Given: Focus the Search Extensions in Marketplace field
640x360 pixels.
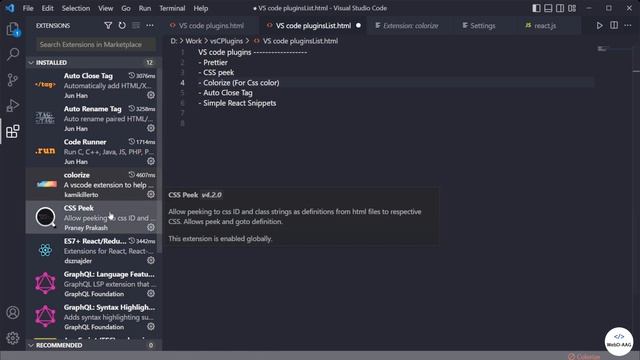Looking at the screenshot, I should [x=96, y=44].
